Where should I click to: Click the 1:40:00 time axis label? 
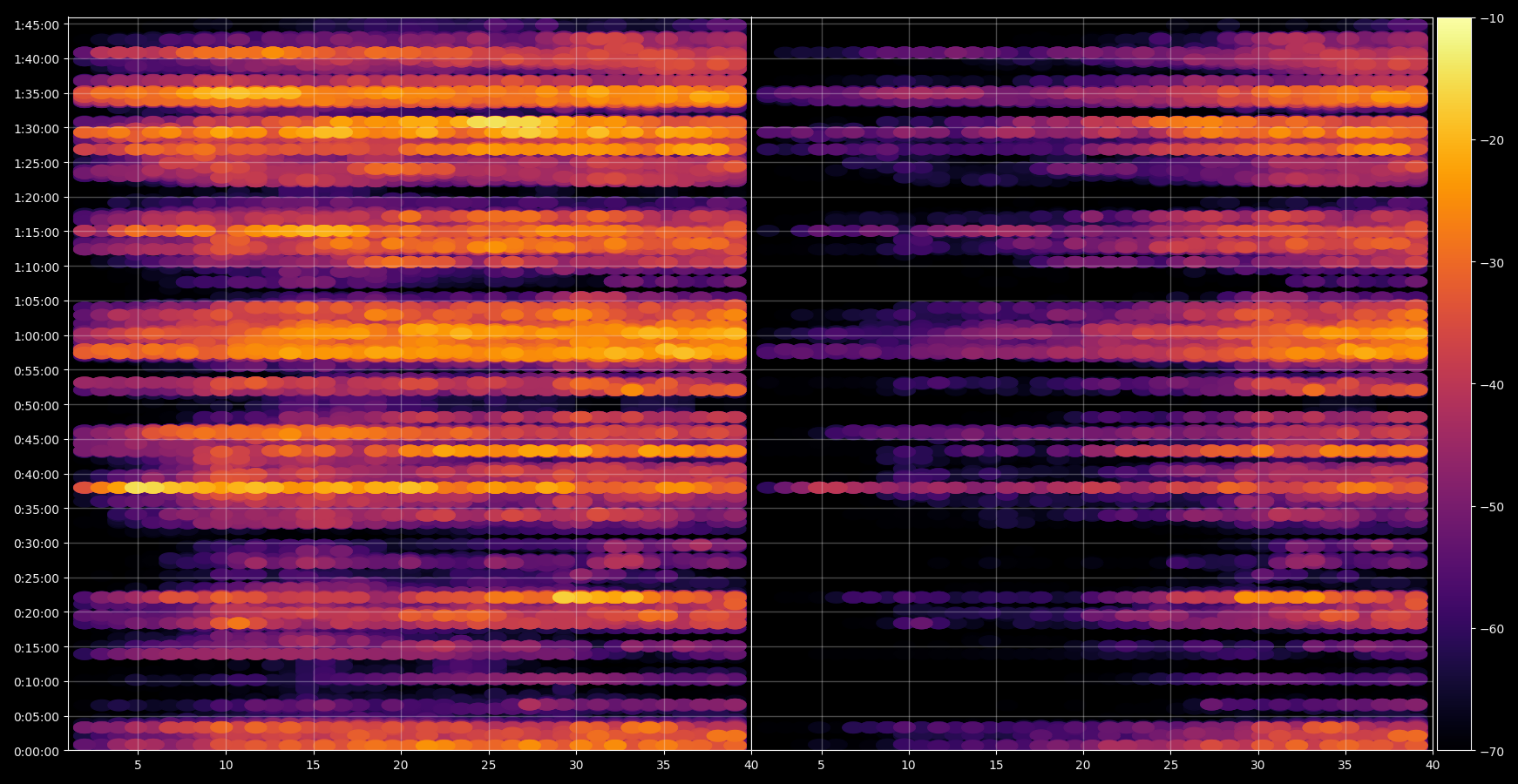37,59
